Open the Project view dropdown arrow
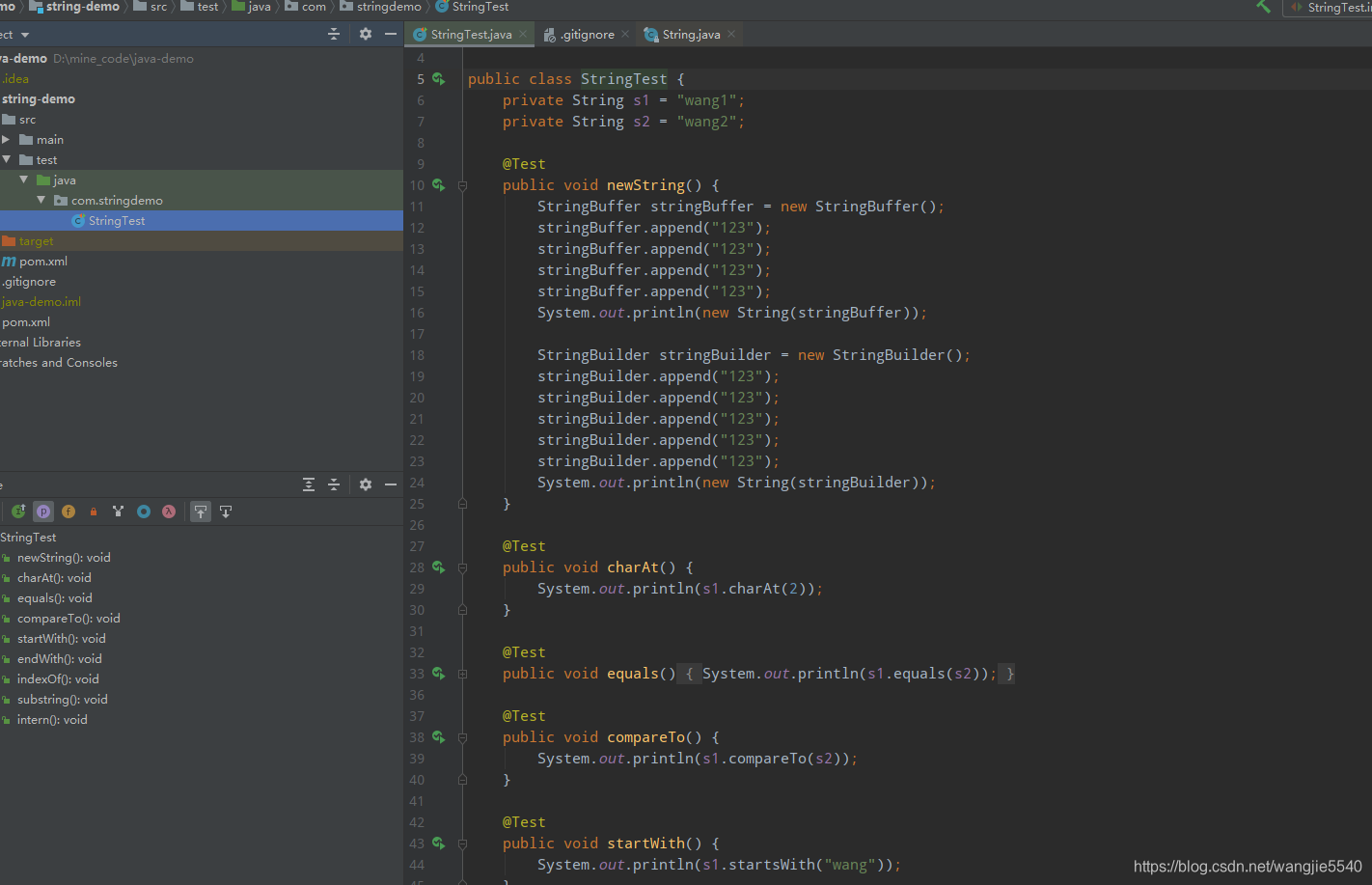Screen dimensions: 1372x885 point(25,35)
